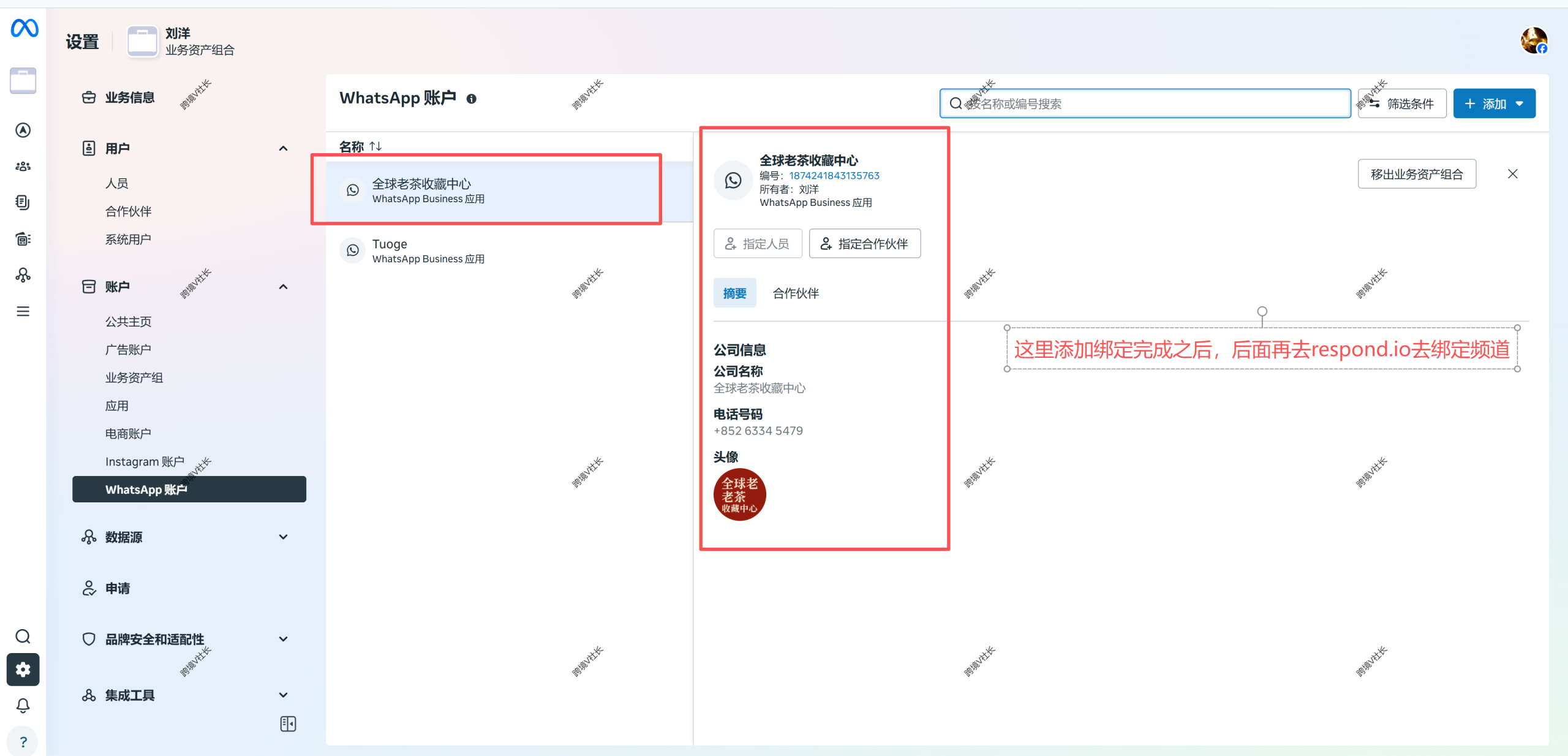This screenshot has height=756, width=1568.
Task: Click 移出业务资产组 button
Action: pos(1417,174)
